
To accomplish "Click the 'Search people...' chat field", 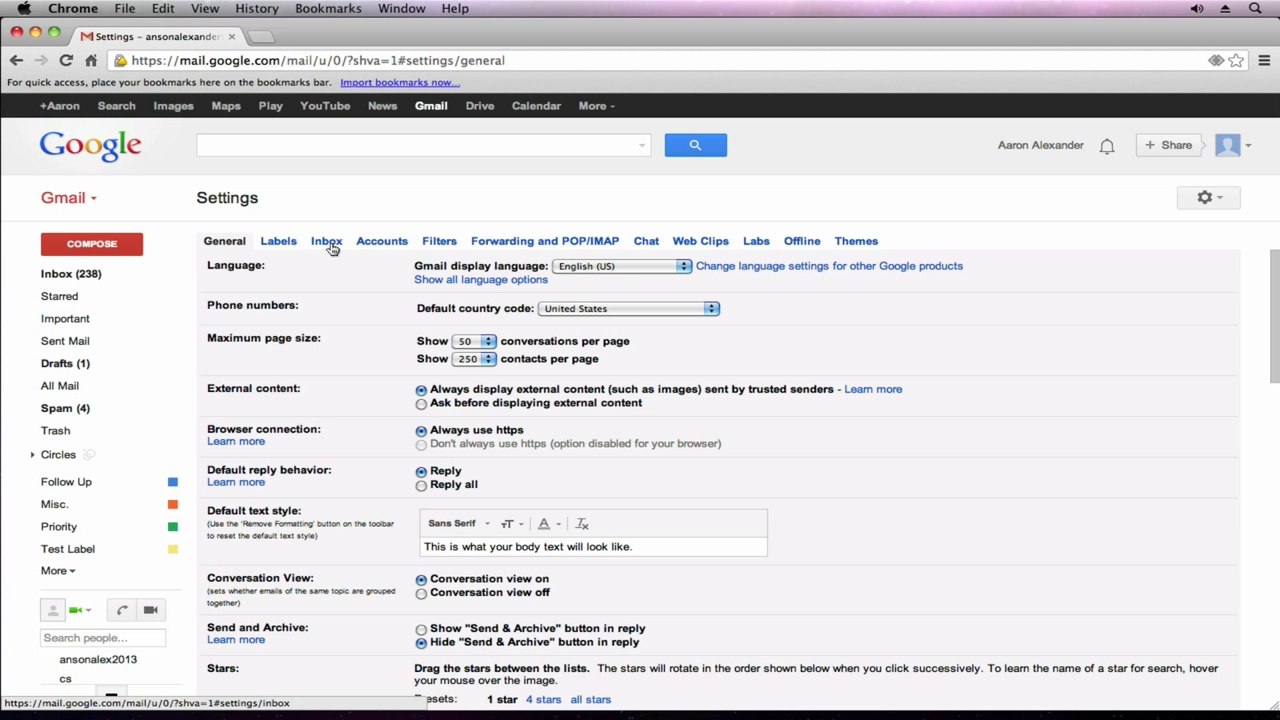I will point(102,638).
